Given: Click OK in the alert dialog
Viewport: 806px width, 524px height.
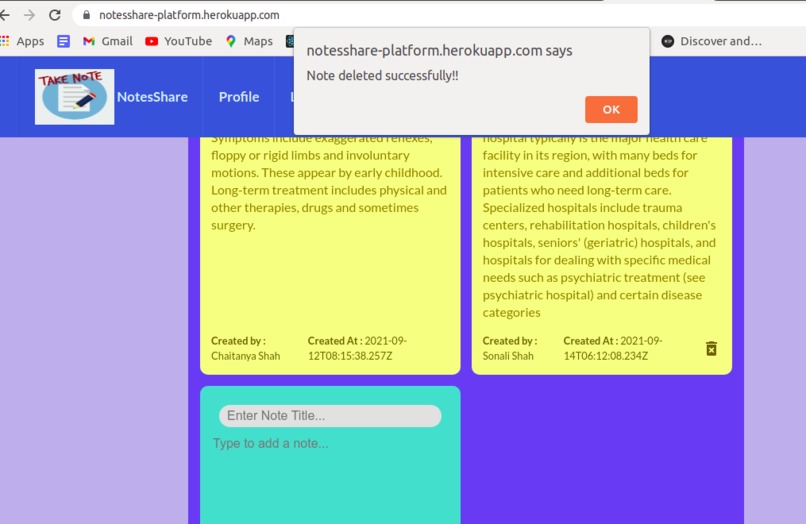Looking at the screenshot, I should pyautogui.click(x=611, y=109).
